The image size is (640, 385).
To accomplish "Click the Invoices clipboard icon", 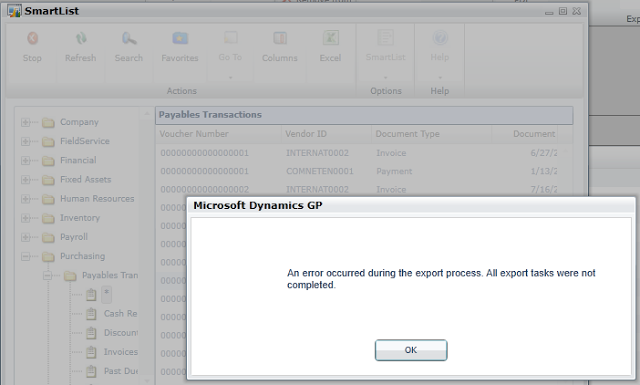I will 91,352.
